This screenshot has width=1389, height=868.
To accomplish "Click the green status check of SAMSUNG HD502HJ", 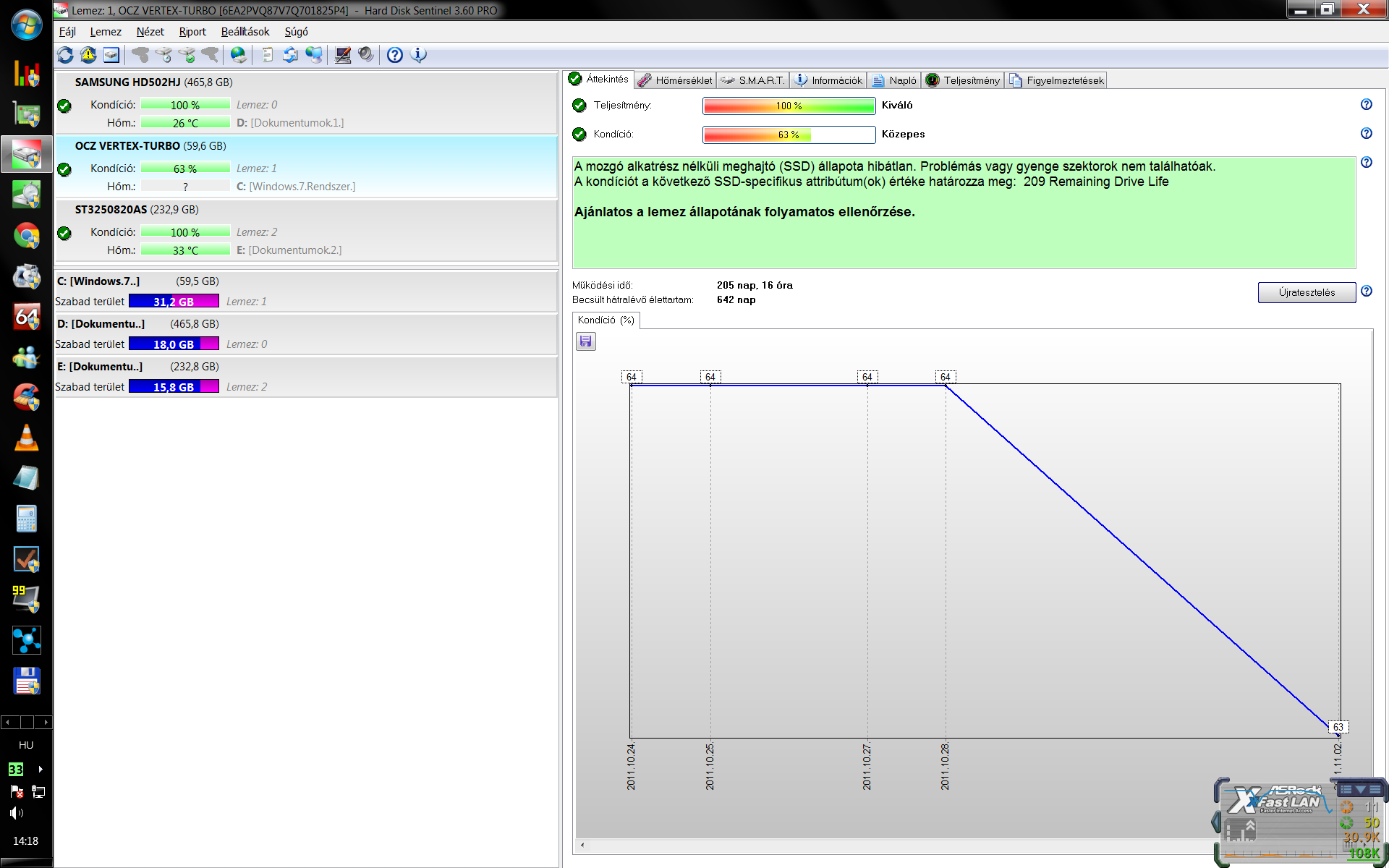I will coord(64,106).
